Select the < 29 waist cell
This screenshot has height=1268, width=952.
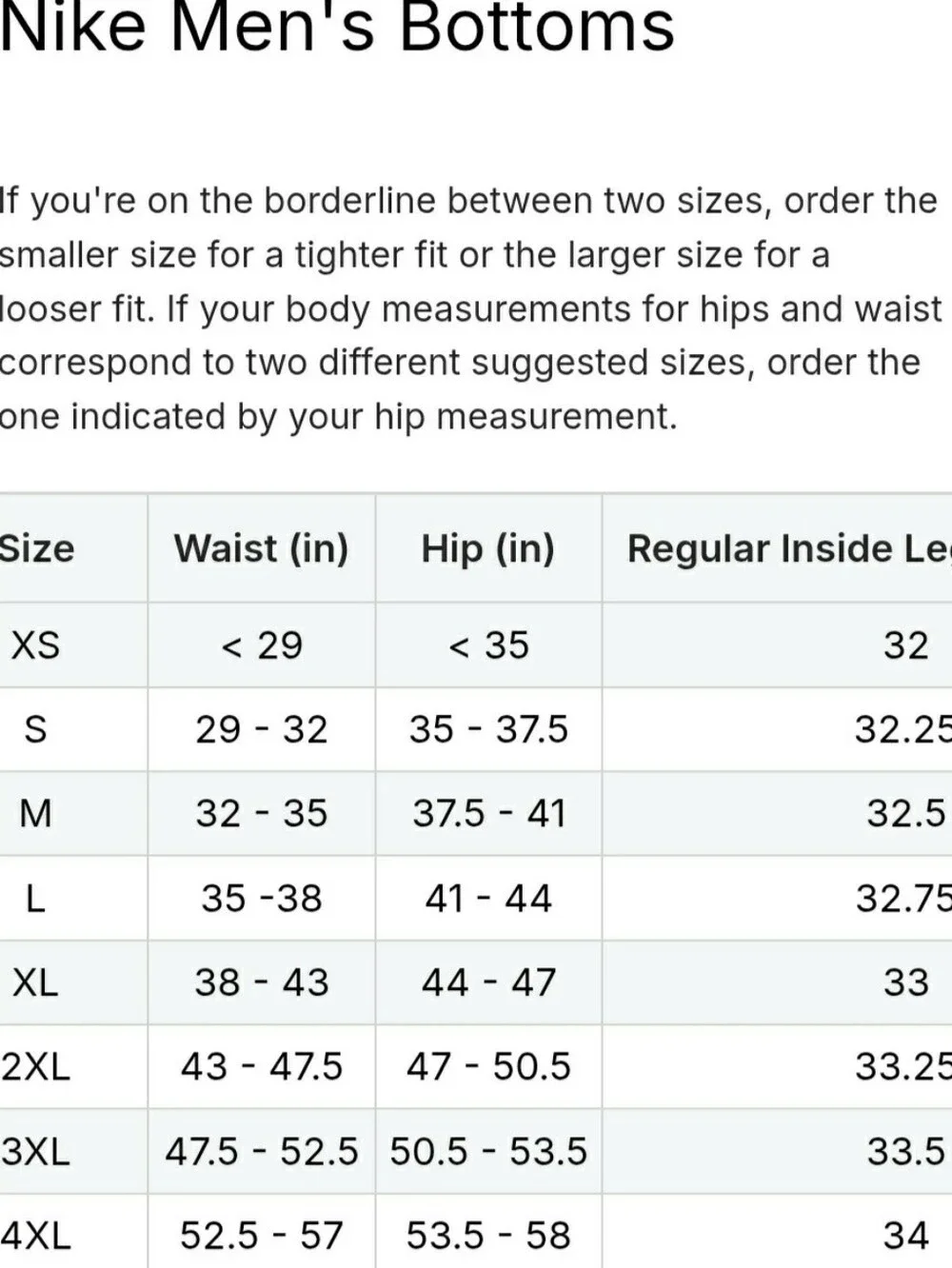tap(262, 645)
